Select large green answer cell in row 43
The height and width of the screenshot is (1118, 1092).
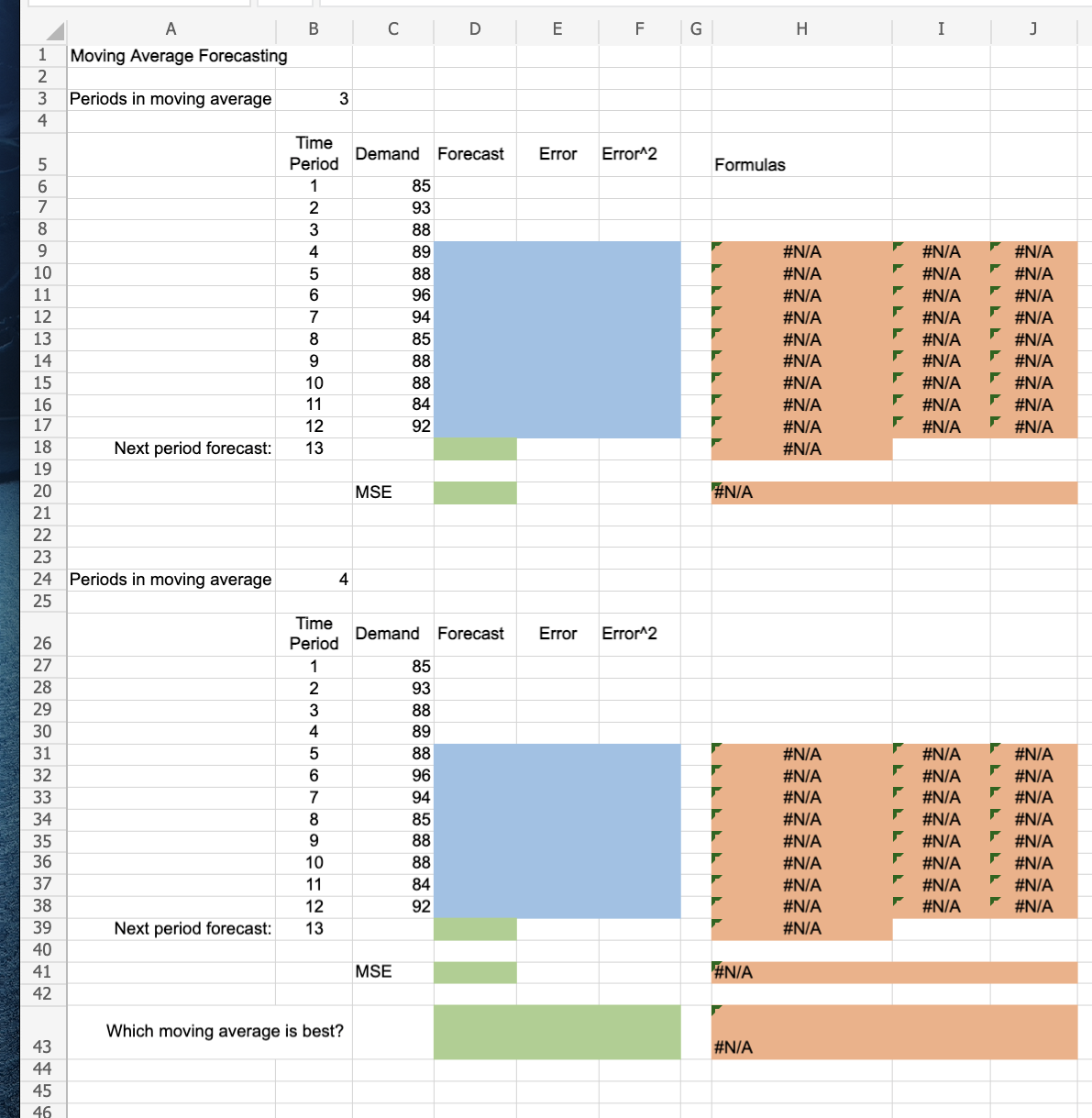(557, 1033)
